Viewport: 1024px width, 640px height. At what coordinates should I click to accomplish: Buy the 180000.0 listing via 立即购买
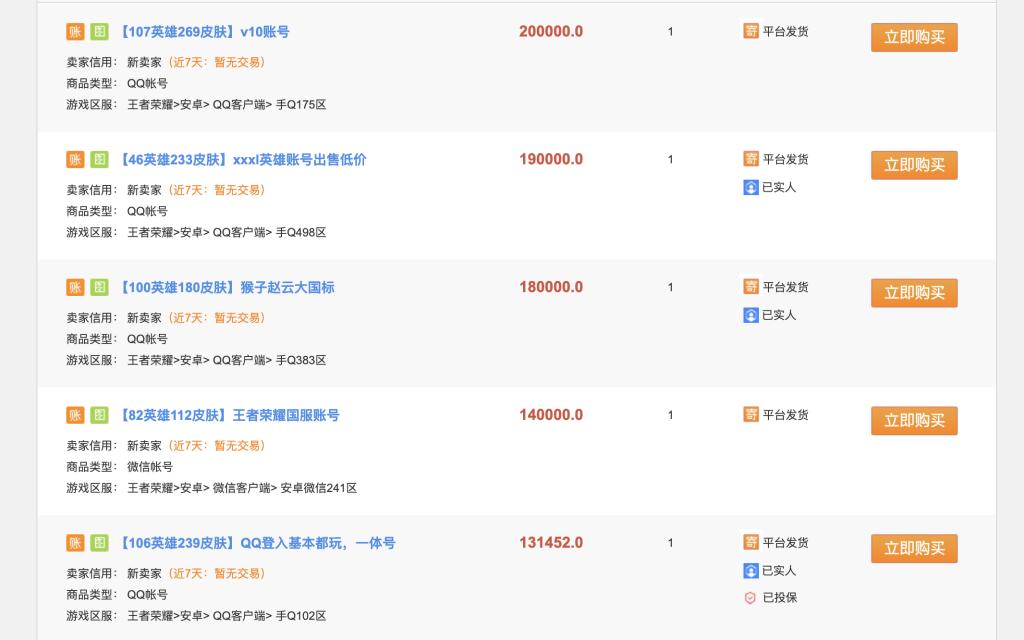pyautogui.click(x=913, y=292)
